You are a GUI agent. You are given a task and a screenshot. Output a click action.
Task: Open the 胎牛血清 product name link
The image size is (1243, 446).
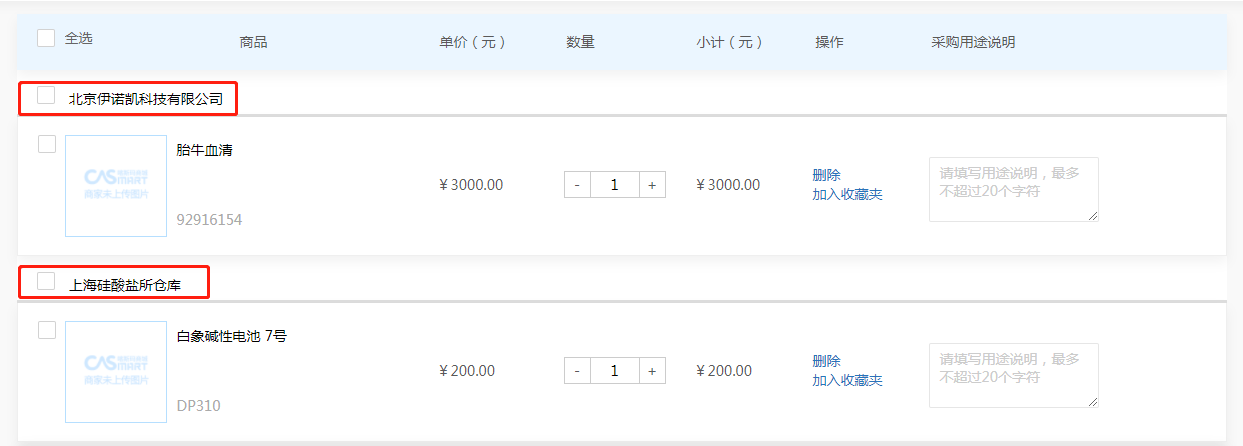(204, 151)
